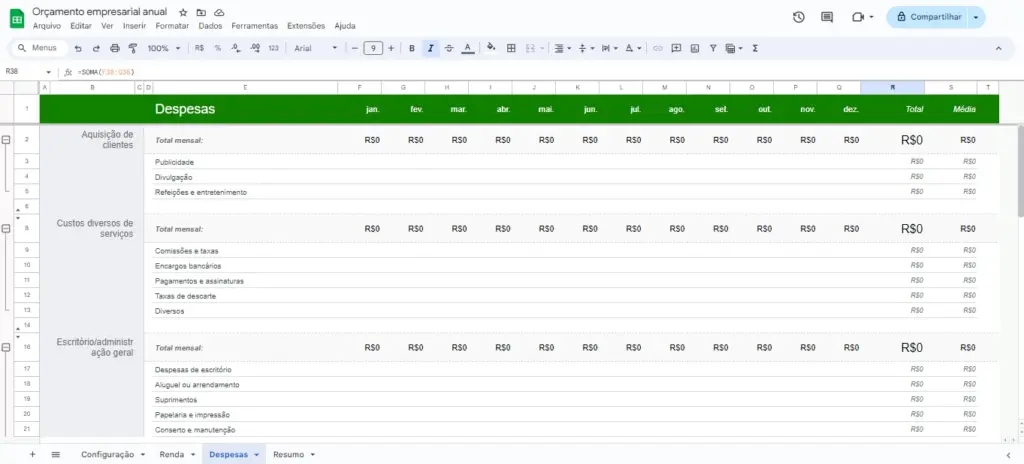Check cloud save status icon
Viewport: 1024px width, 464px height.
[x=219, y=12]
